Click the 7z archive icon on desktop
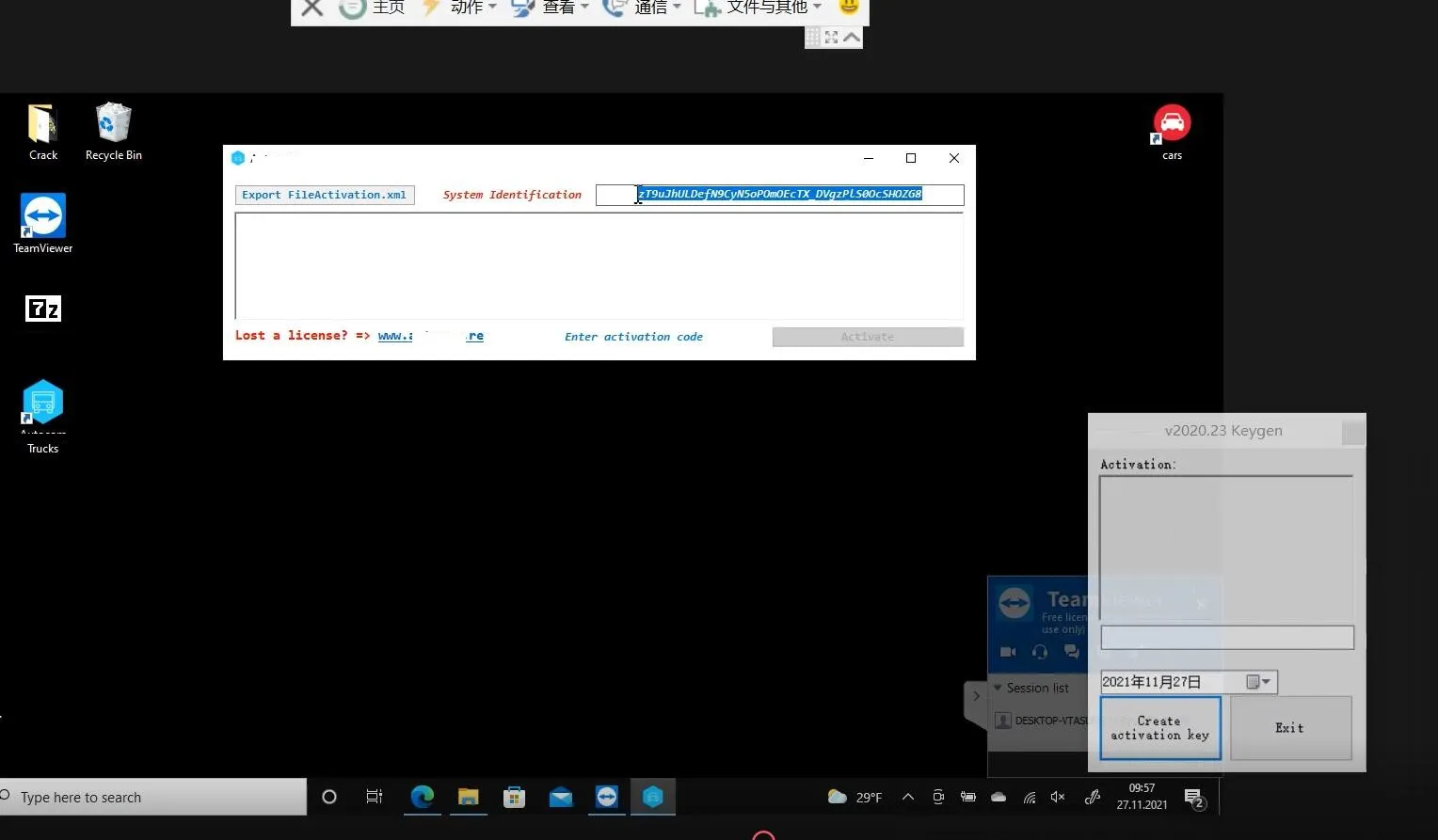 pyautogui.click(x=42, y=309)
